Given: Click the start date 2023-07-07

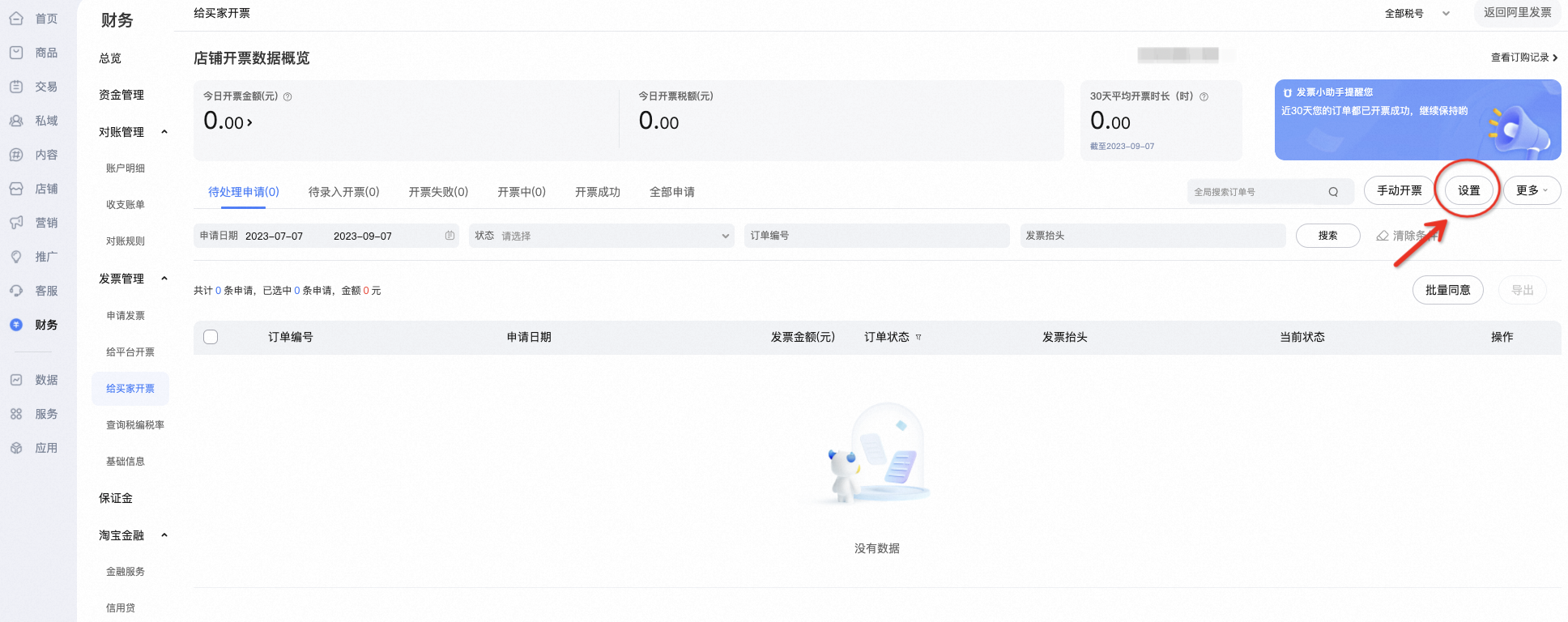Looking at the screenshot, I should (x=274, y=236).
